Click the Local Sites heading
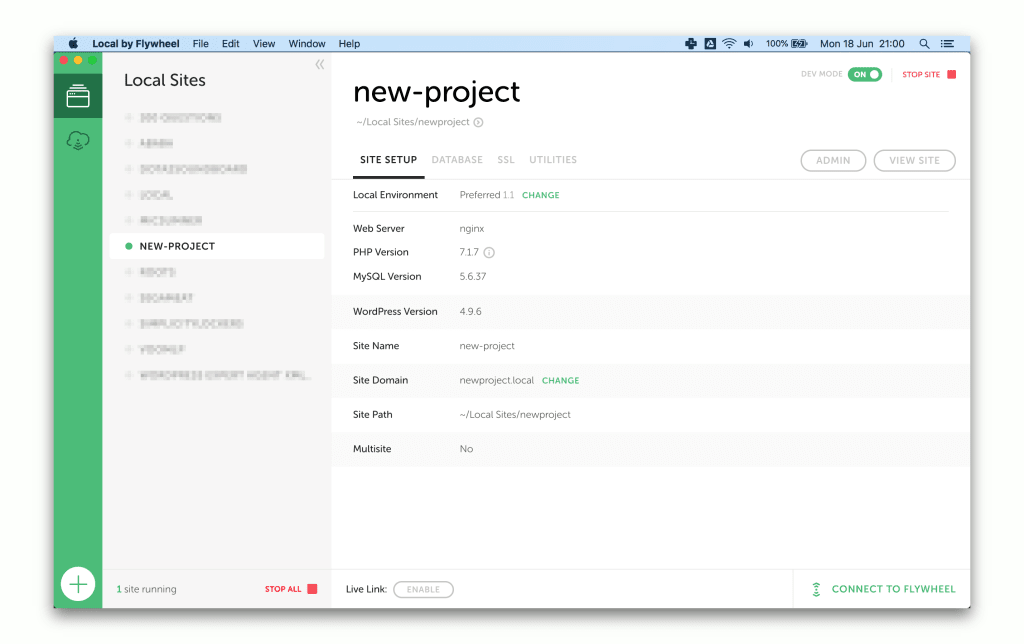This screenshot has height=644, width=1024. click(x=165, y=80)
